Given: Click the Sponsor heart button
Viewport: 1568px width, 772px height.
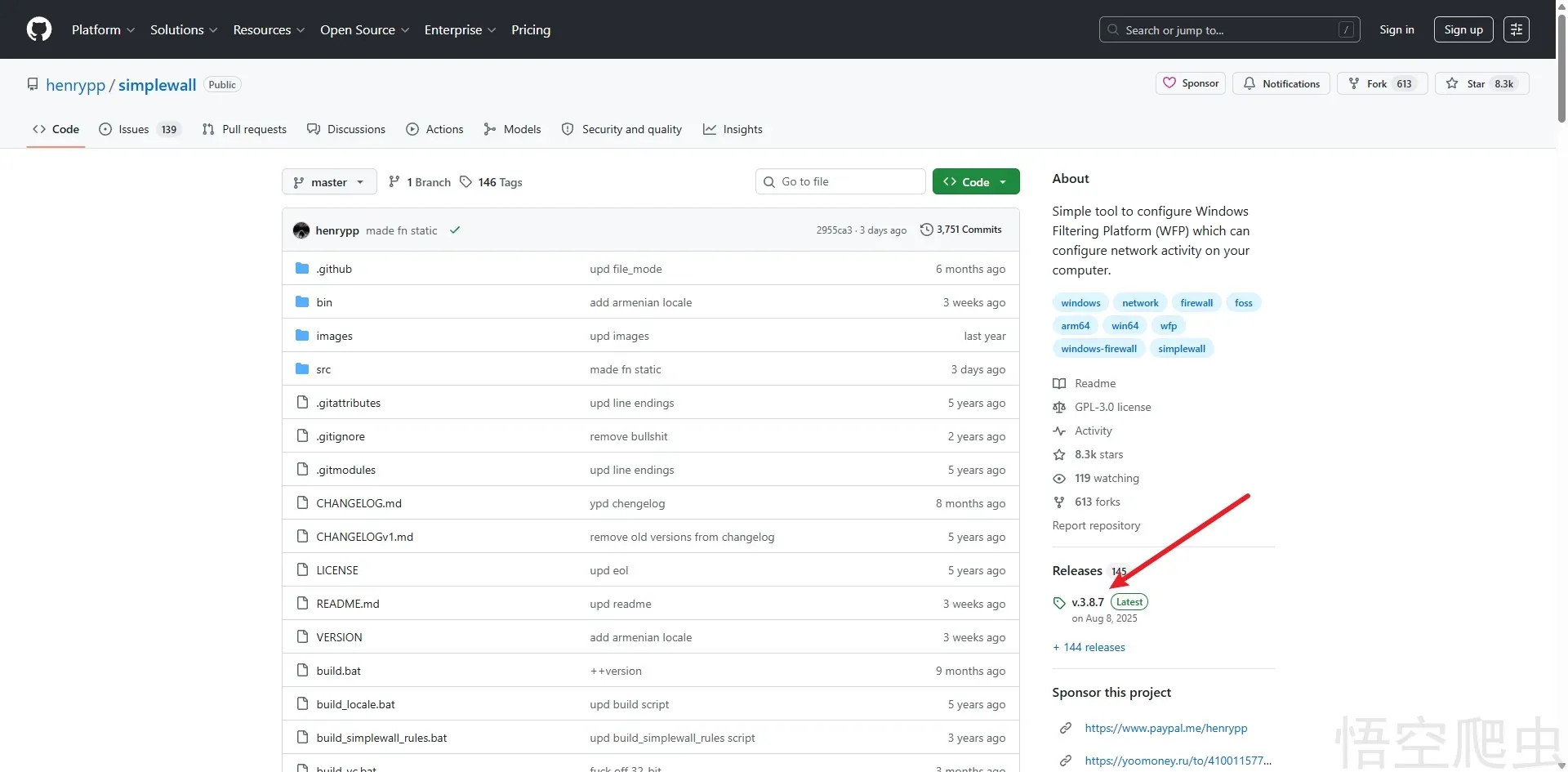Looking at the screenshot, I should point(1190,83).
